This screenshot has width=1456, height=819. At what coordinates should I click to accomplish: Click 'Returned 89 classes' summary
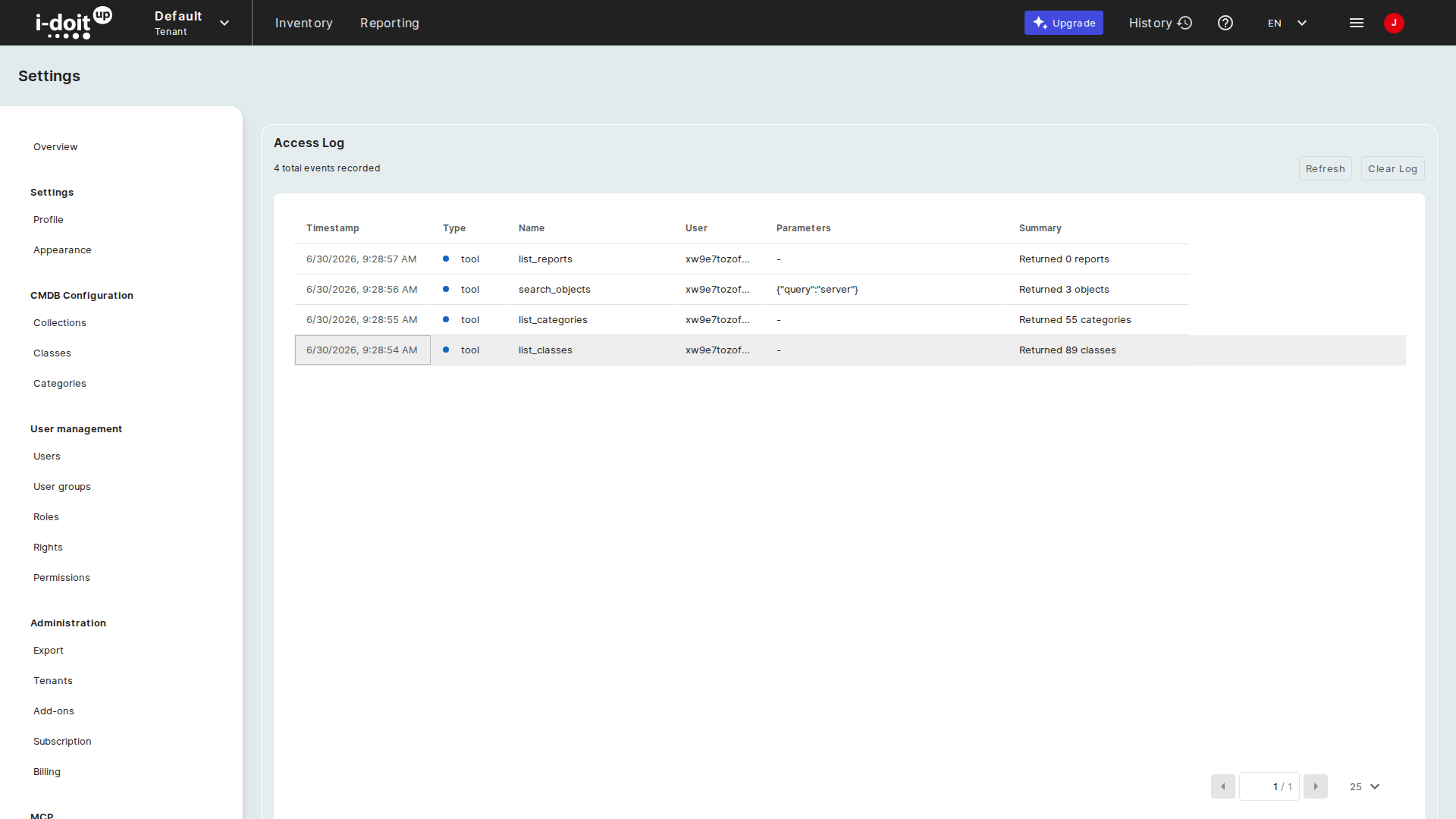pos(1067,350)
